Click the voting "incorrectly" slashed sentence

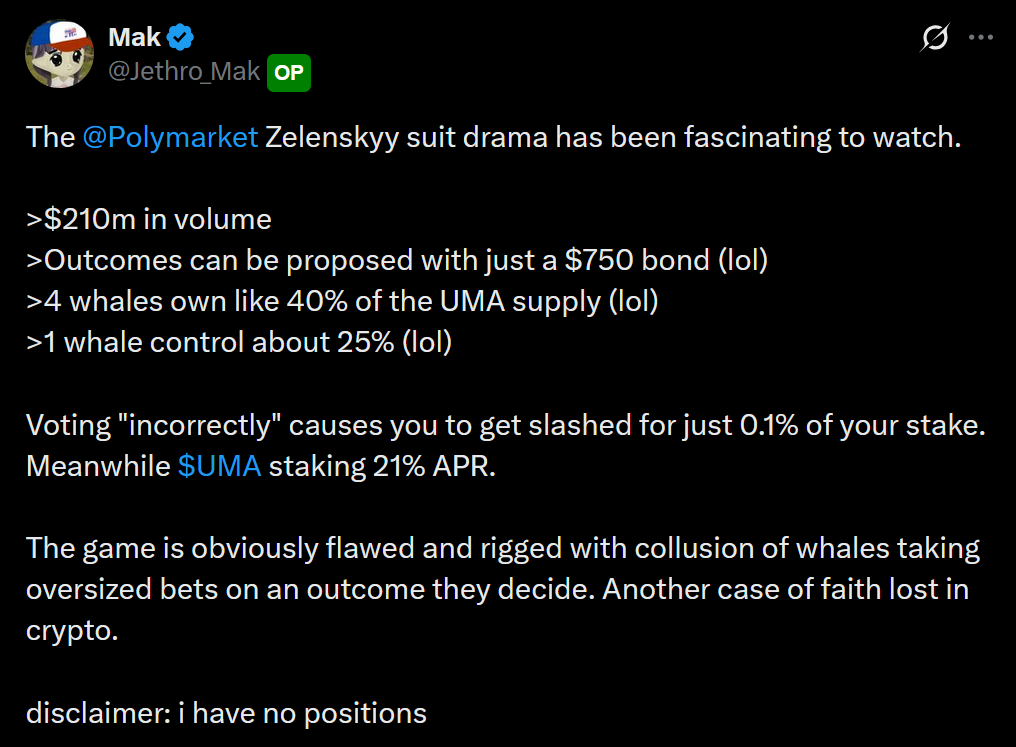click(506, 425)
